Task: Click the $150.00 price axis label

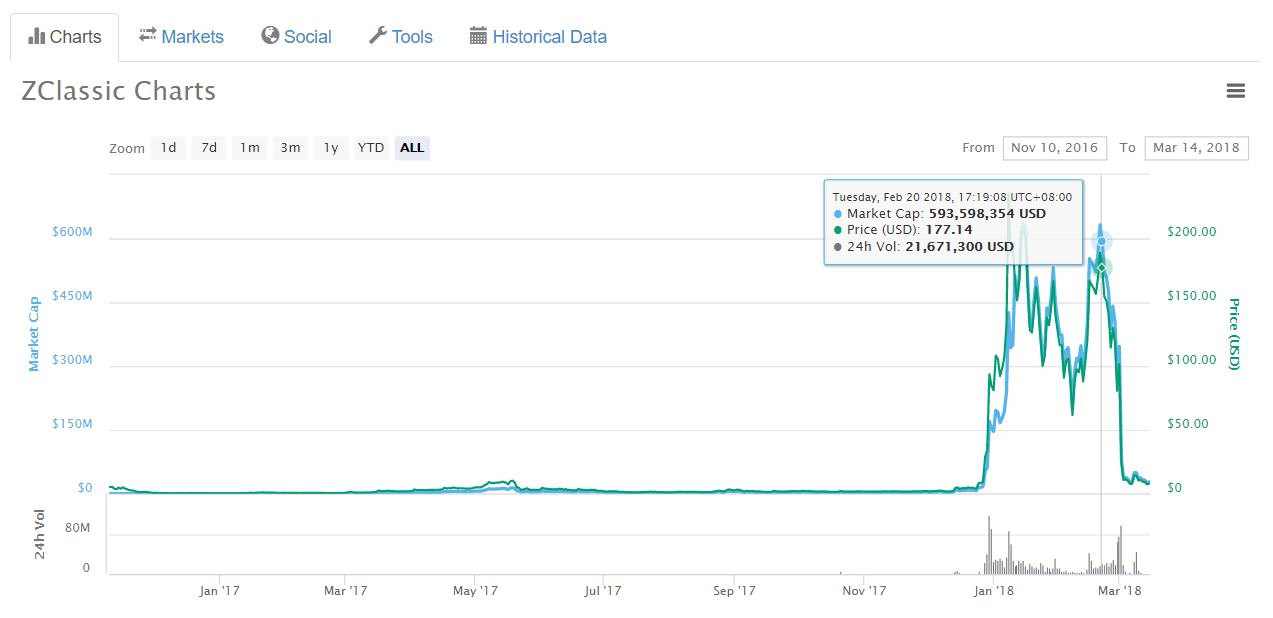Action: [x=1192, y=296]
